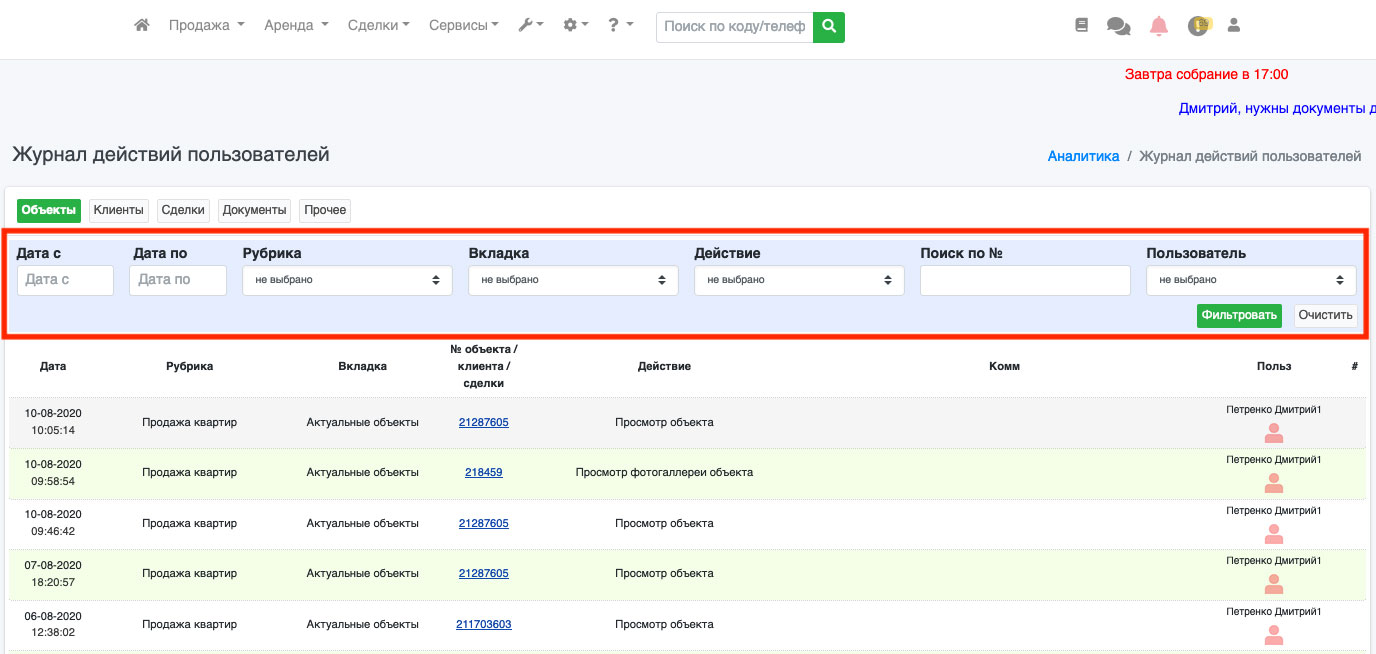Show notifications via the bell icon
The width and height of the screenshot is (1376, 654).
click(1158, 26)
